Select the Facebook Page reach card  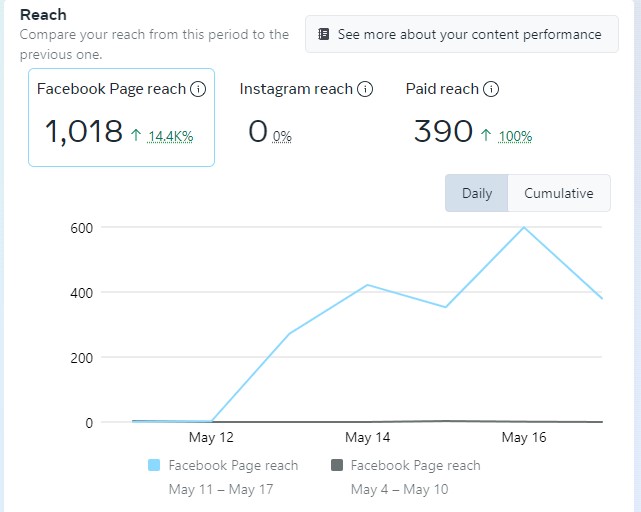click(121, 117)
